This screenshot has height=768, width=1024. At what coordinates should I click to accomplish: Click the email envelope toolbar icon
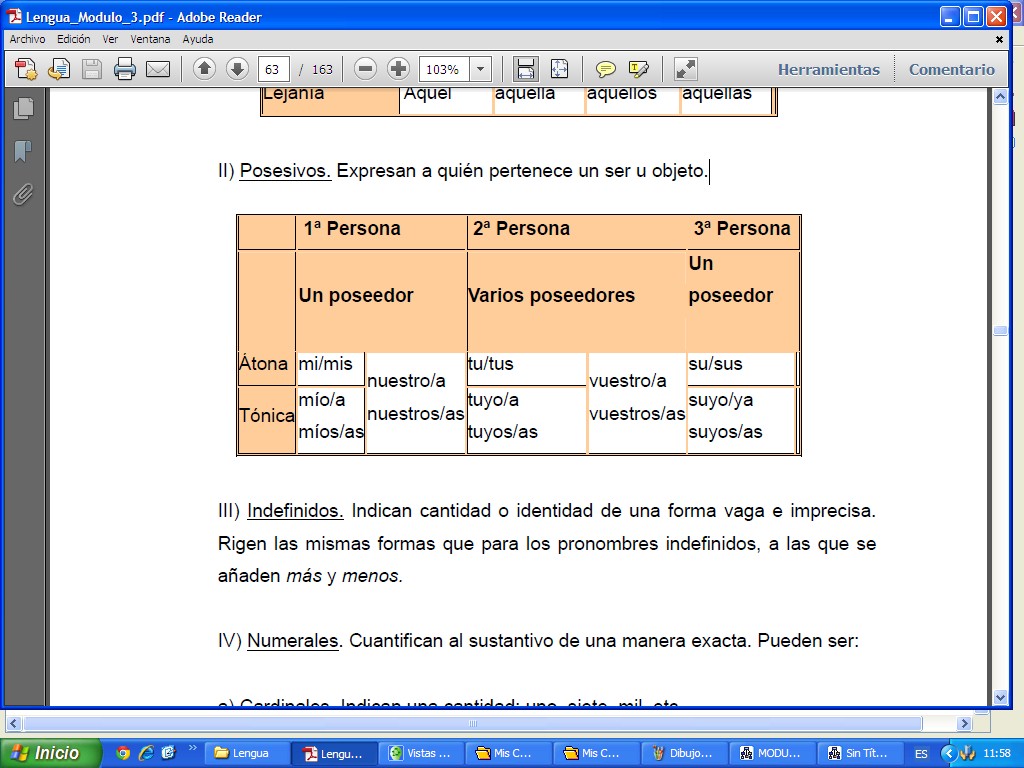click(158, 69)
